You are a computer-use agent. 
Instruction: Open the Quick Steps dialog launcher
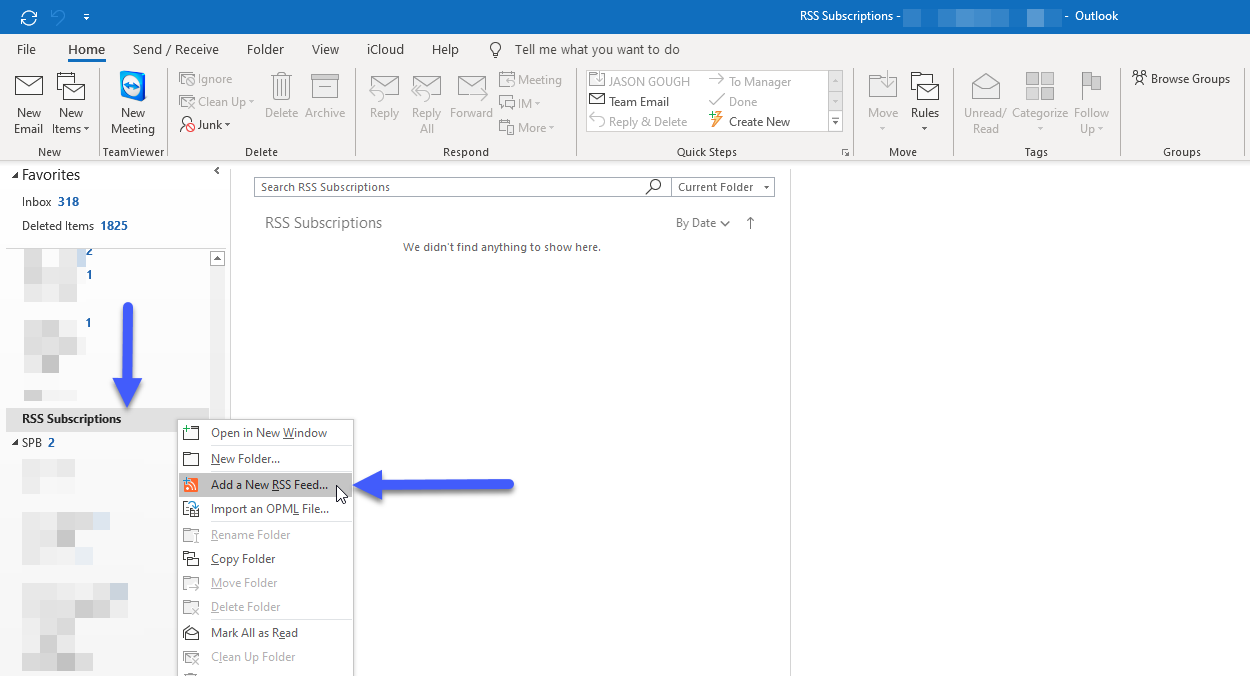point(845,152)
